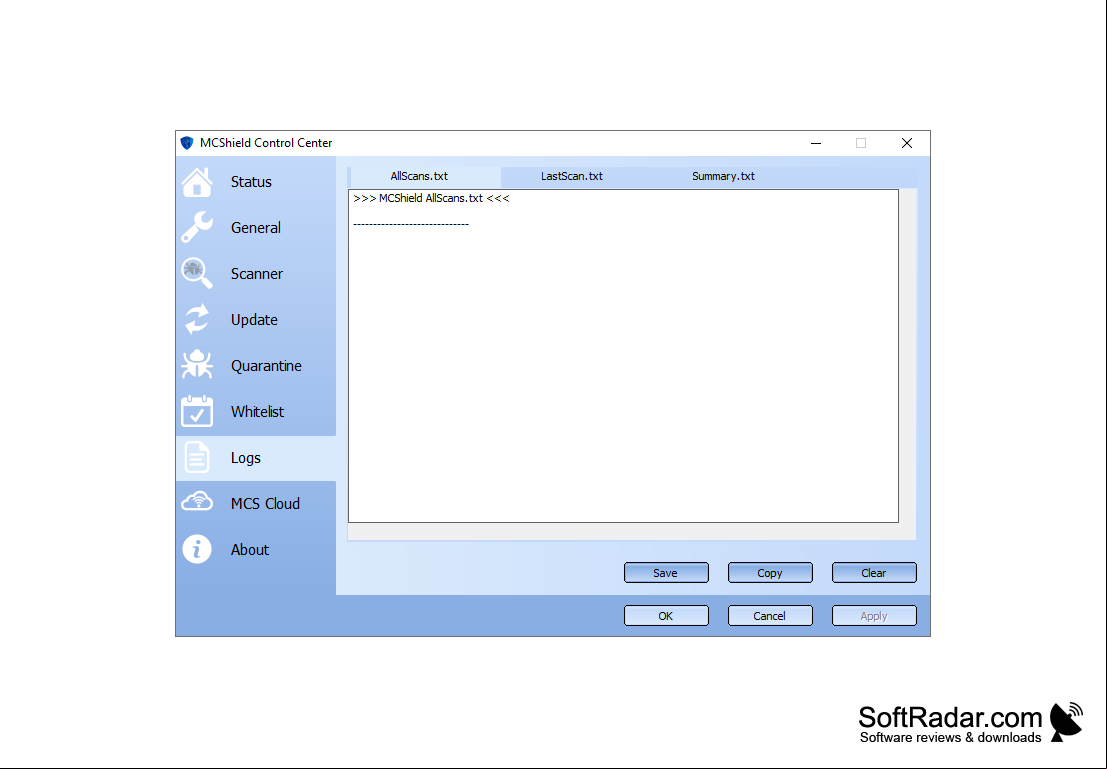1107x769 pixels.
Task: Click the Logs document icon
Action: tap(197, 458)
